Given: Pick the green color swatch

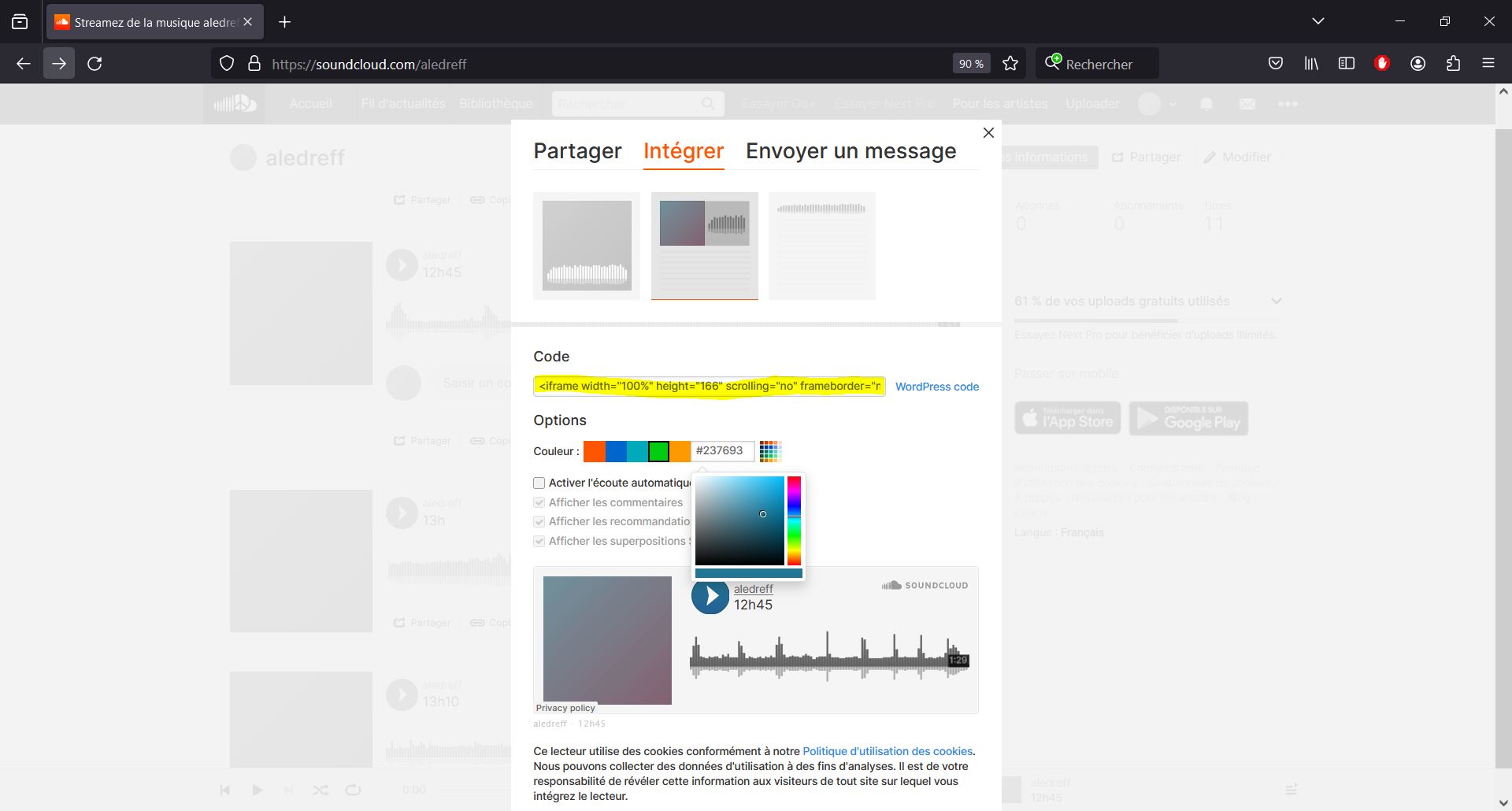Looking at the screenshot, I should [658, 451].
